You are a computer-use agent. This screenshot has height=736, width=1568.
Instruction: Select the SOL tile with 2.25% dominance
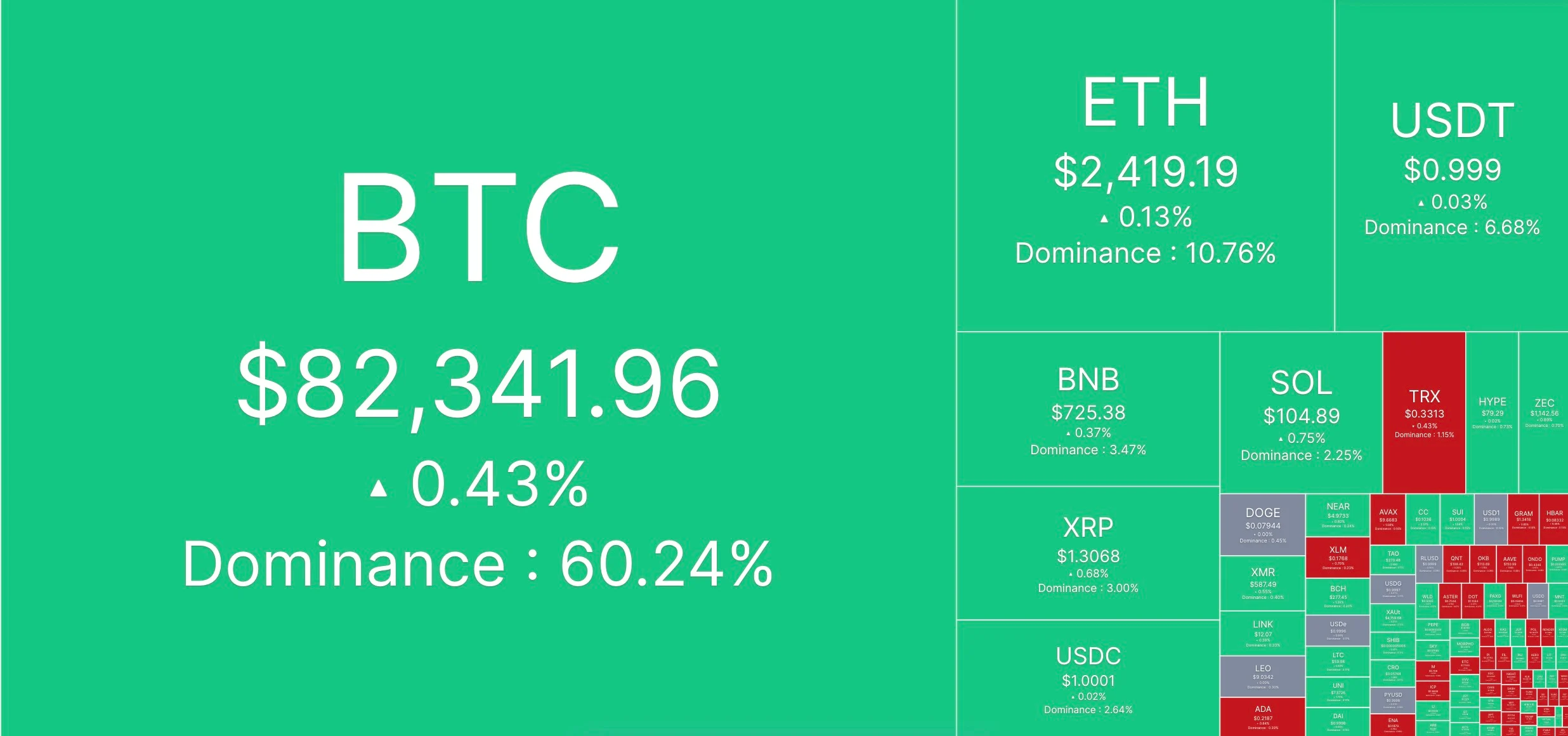(1301, 413)
